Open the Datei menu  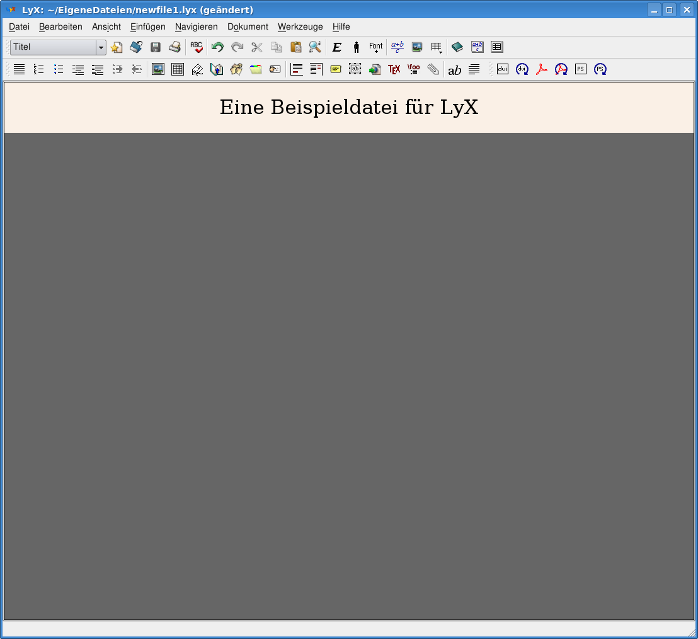click(19, 27)
